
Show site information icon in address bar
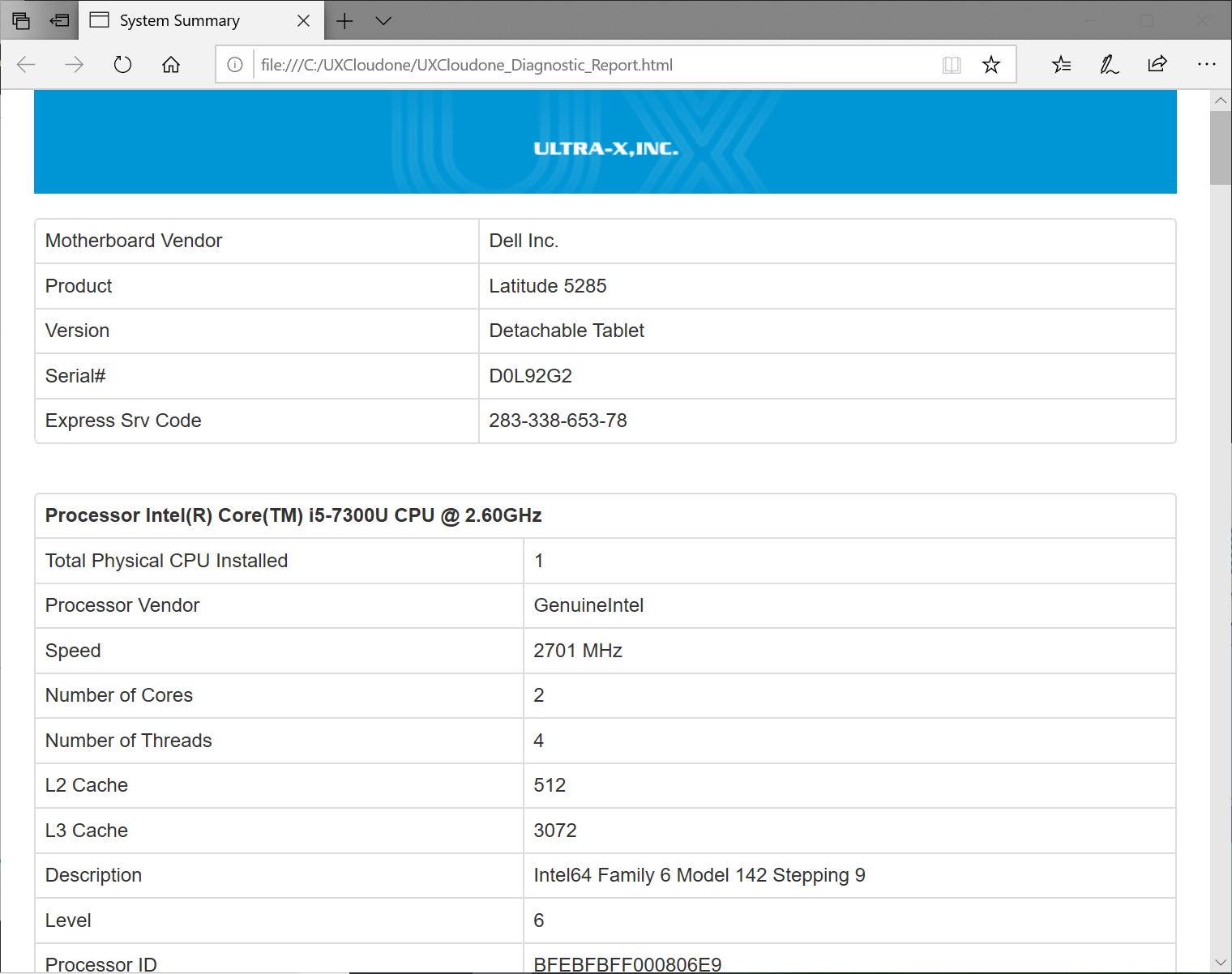pos(235,65)
